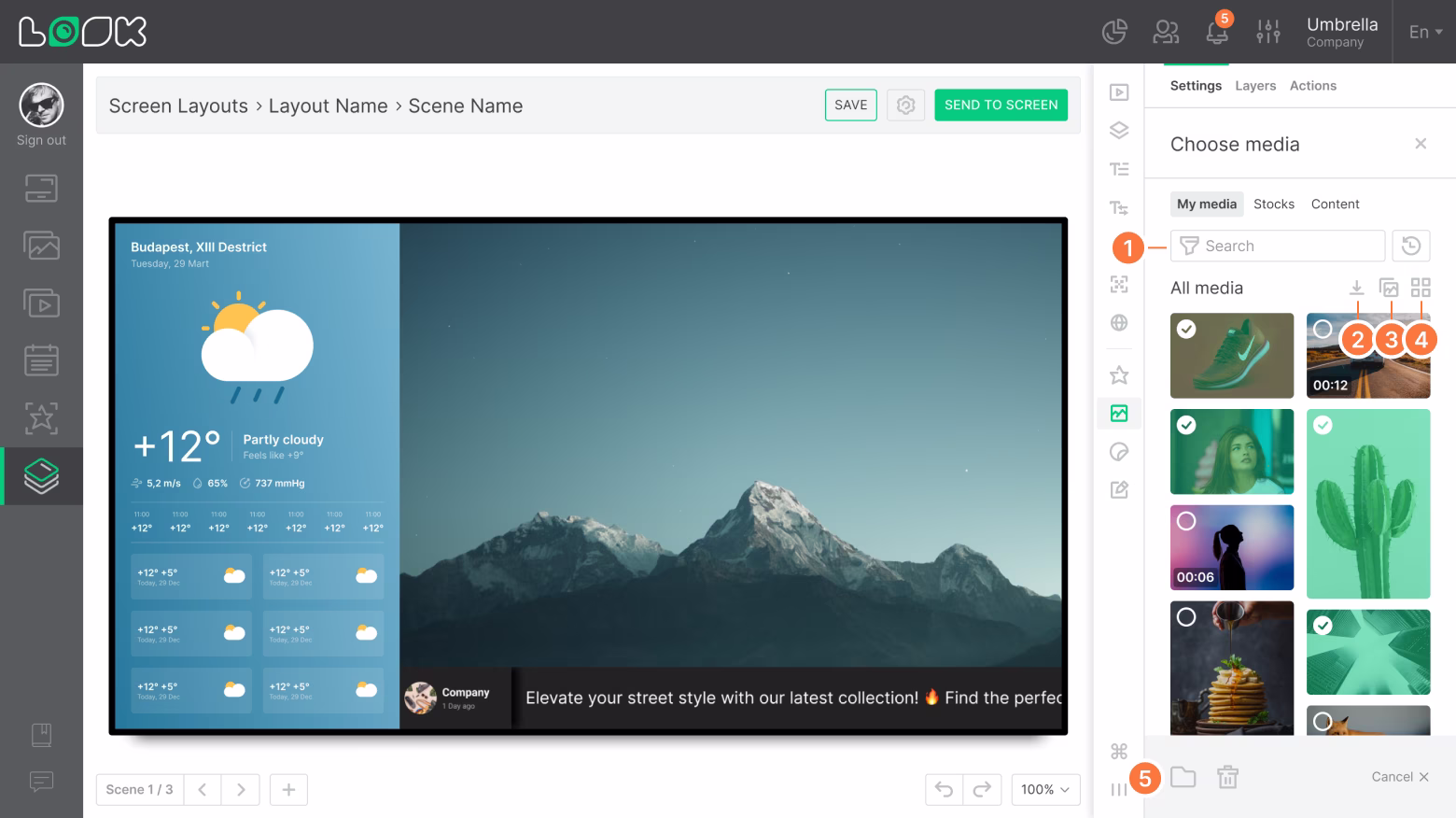Viewport: 1456px width, 818px height.
Task: Switch to the Layers tab
Action: (x=1255, y=85)
